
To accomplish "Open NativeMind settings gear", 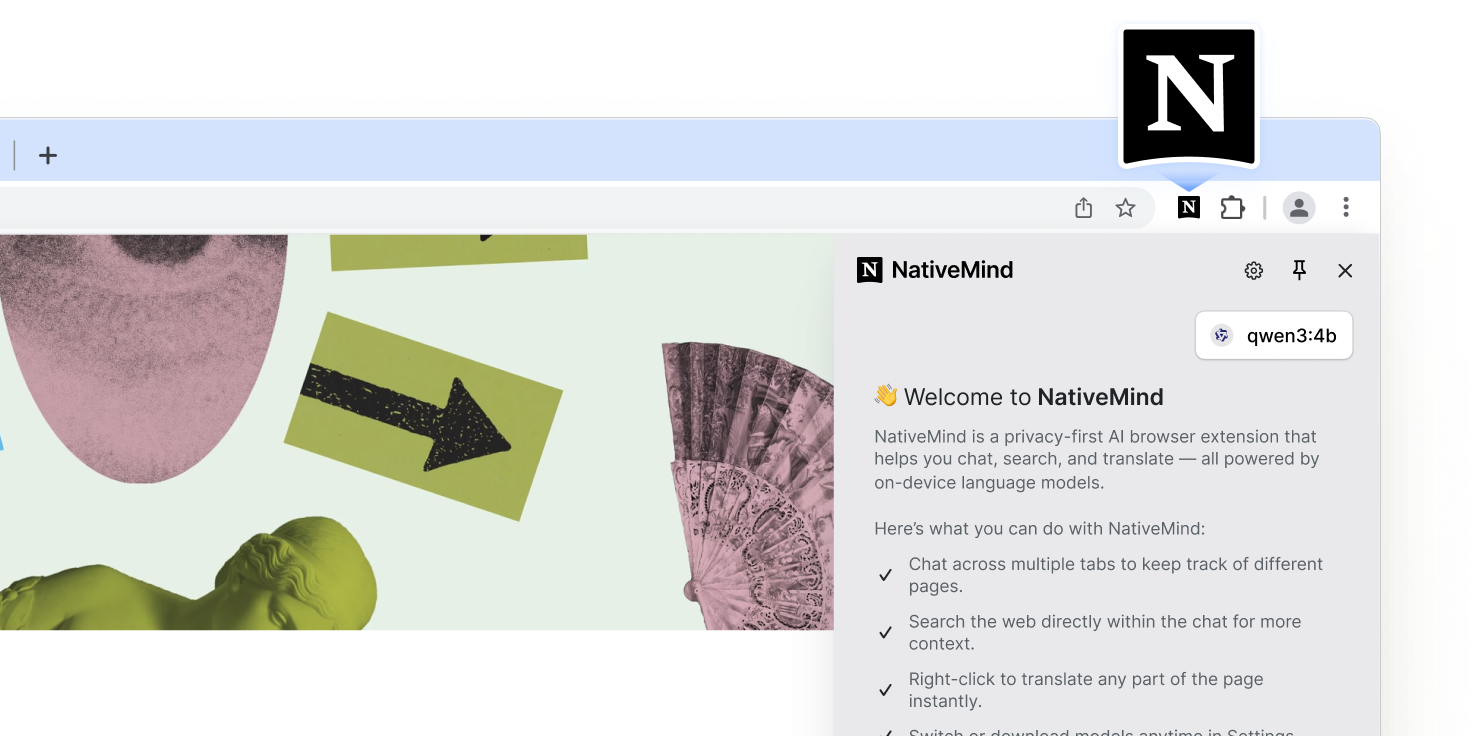I will tap(1254, 270).
